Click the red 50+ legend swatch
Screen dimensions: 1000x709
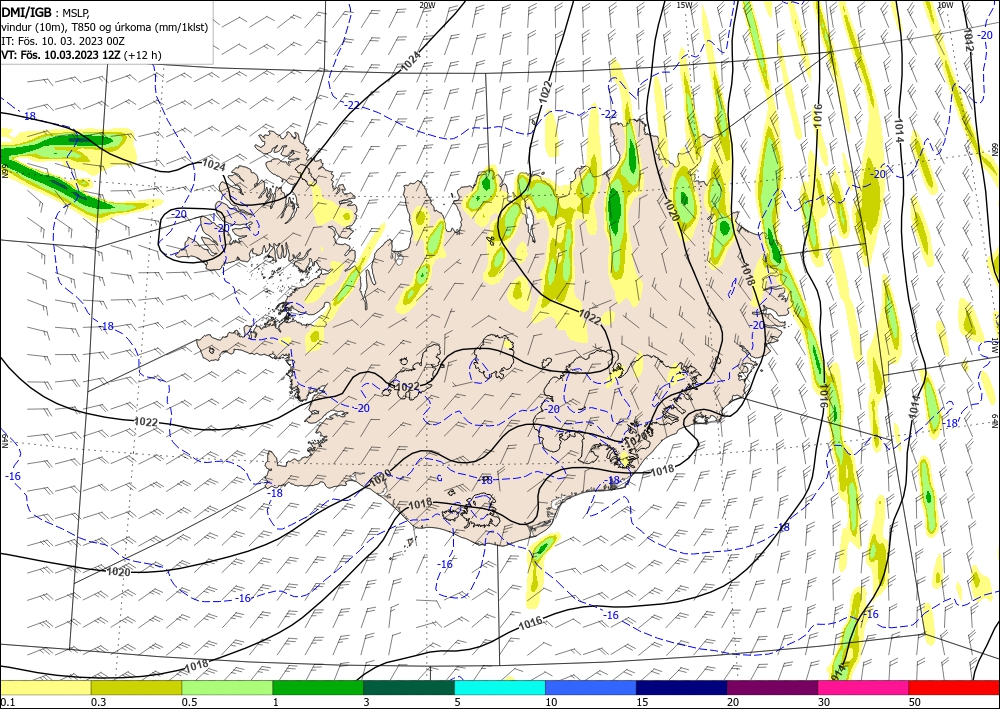[x=954, y=687]
